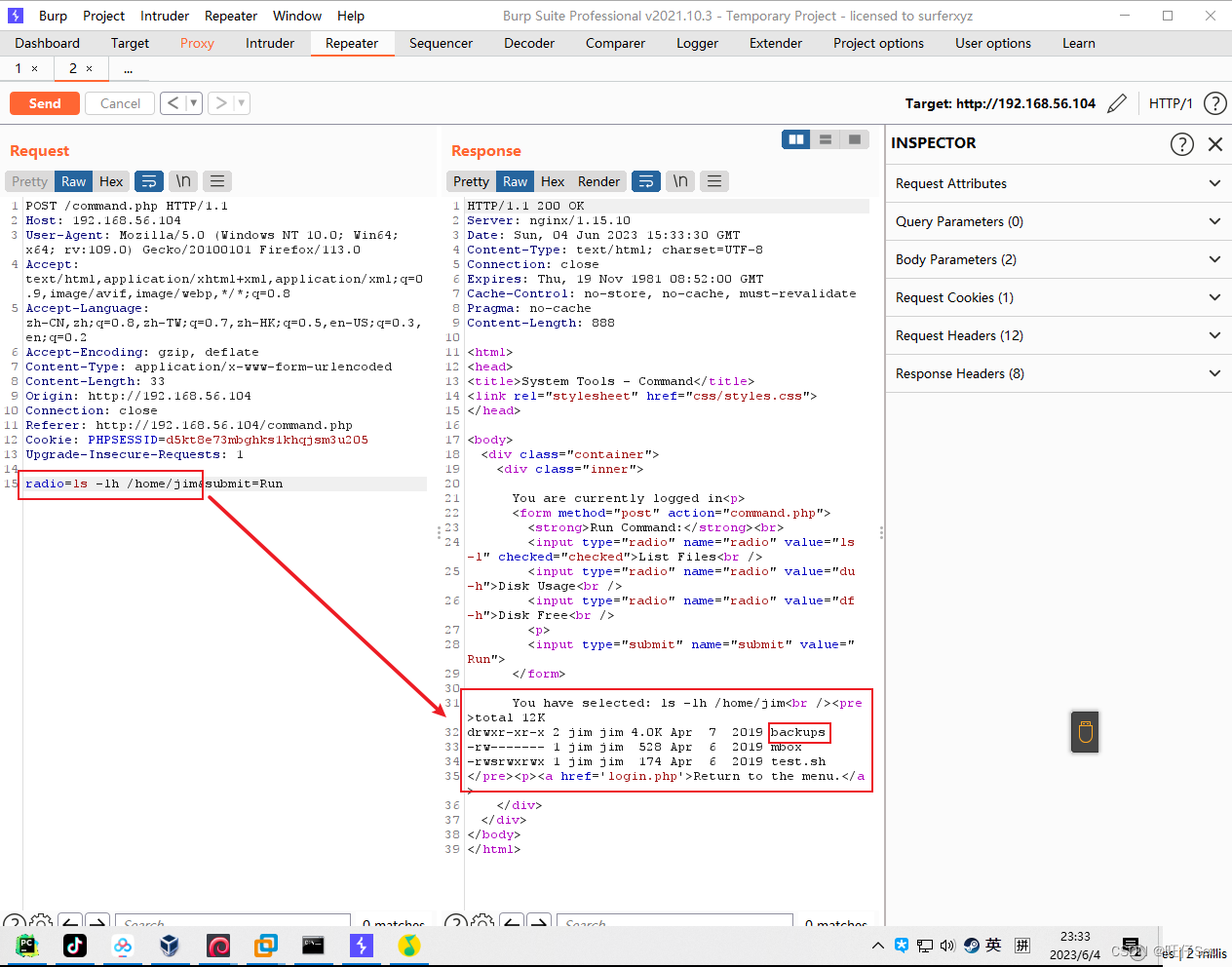Go back in request history
The width and height of the screenshot is (1232, 967).
[x=173, y=102]
